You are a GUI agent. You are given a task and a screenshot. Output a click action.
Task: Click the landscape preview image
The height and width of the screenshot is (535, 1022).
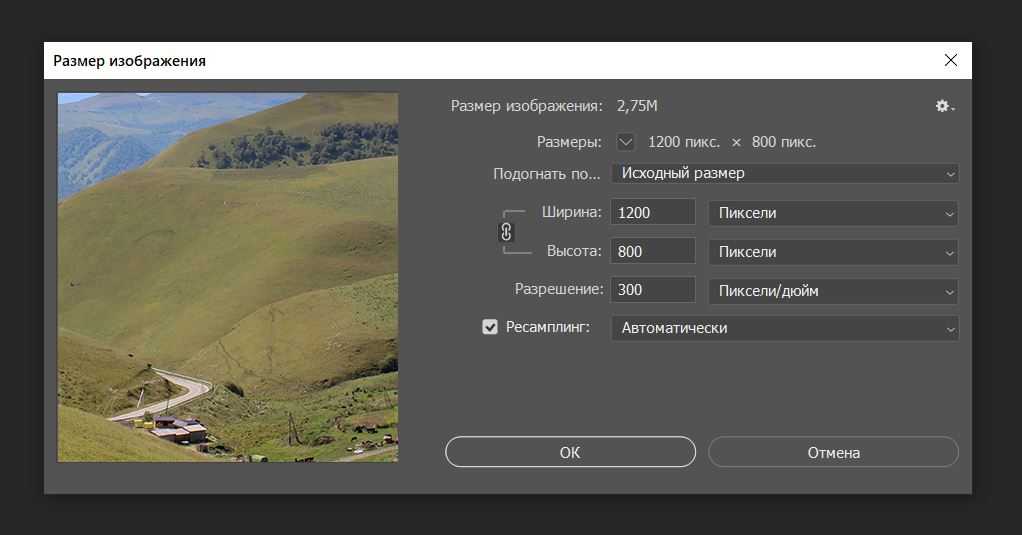[x=228, y=277]
